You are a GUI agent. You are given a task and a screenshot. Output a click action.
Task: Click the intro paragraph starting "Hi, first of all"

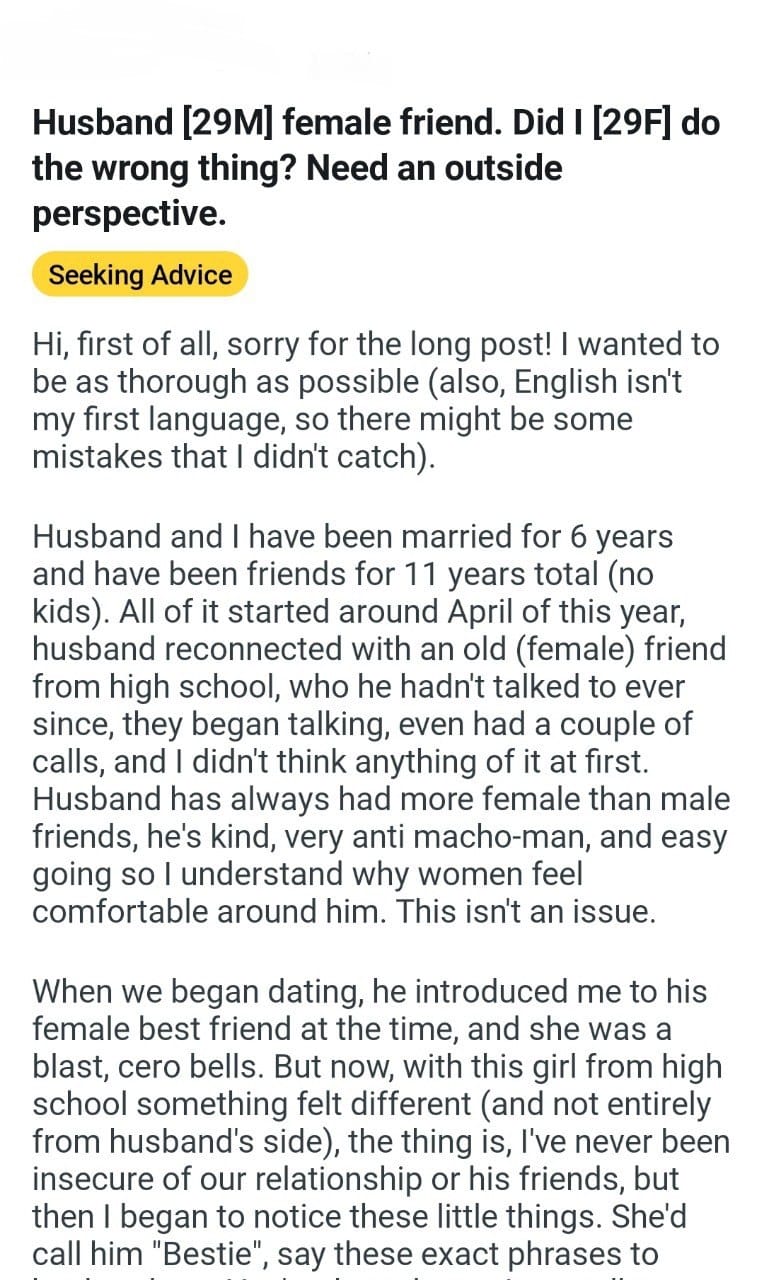(x=375, y=400)
